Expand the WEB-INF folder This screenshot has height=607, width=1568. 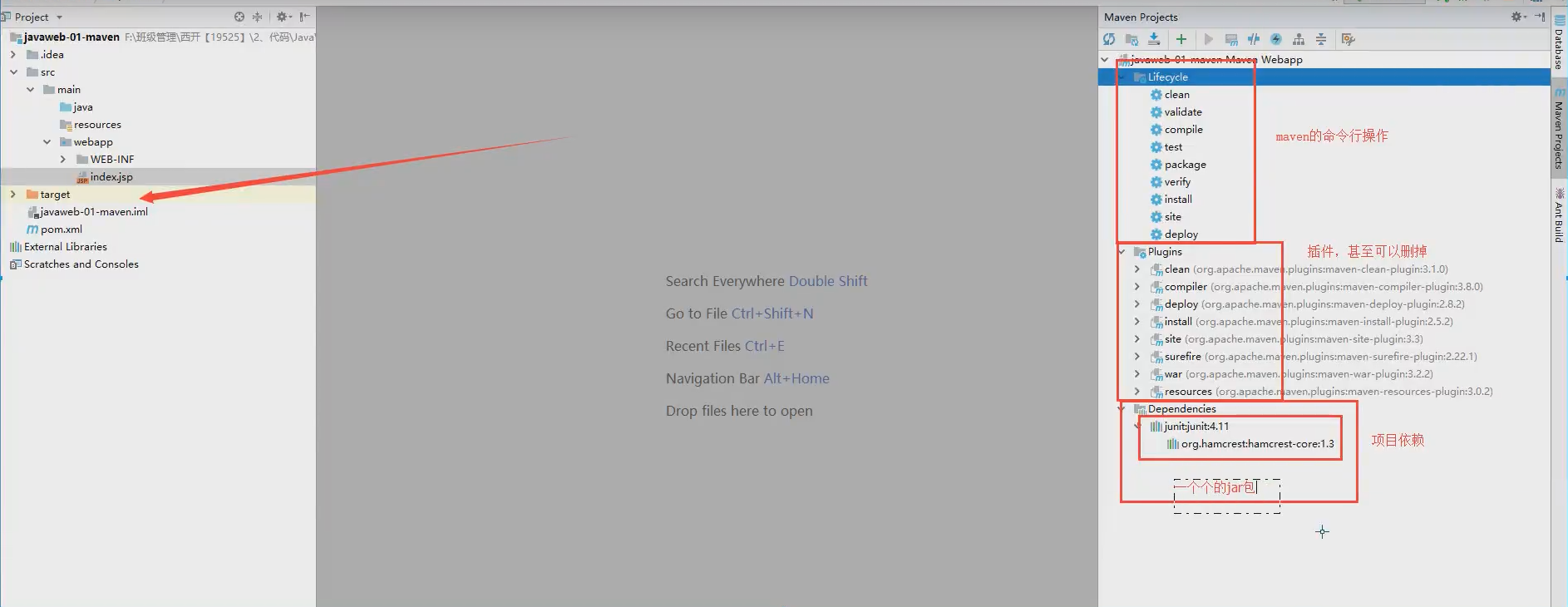[63, 160]
